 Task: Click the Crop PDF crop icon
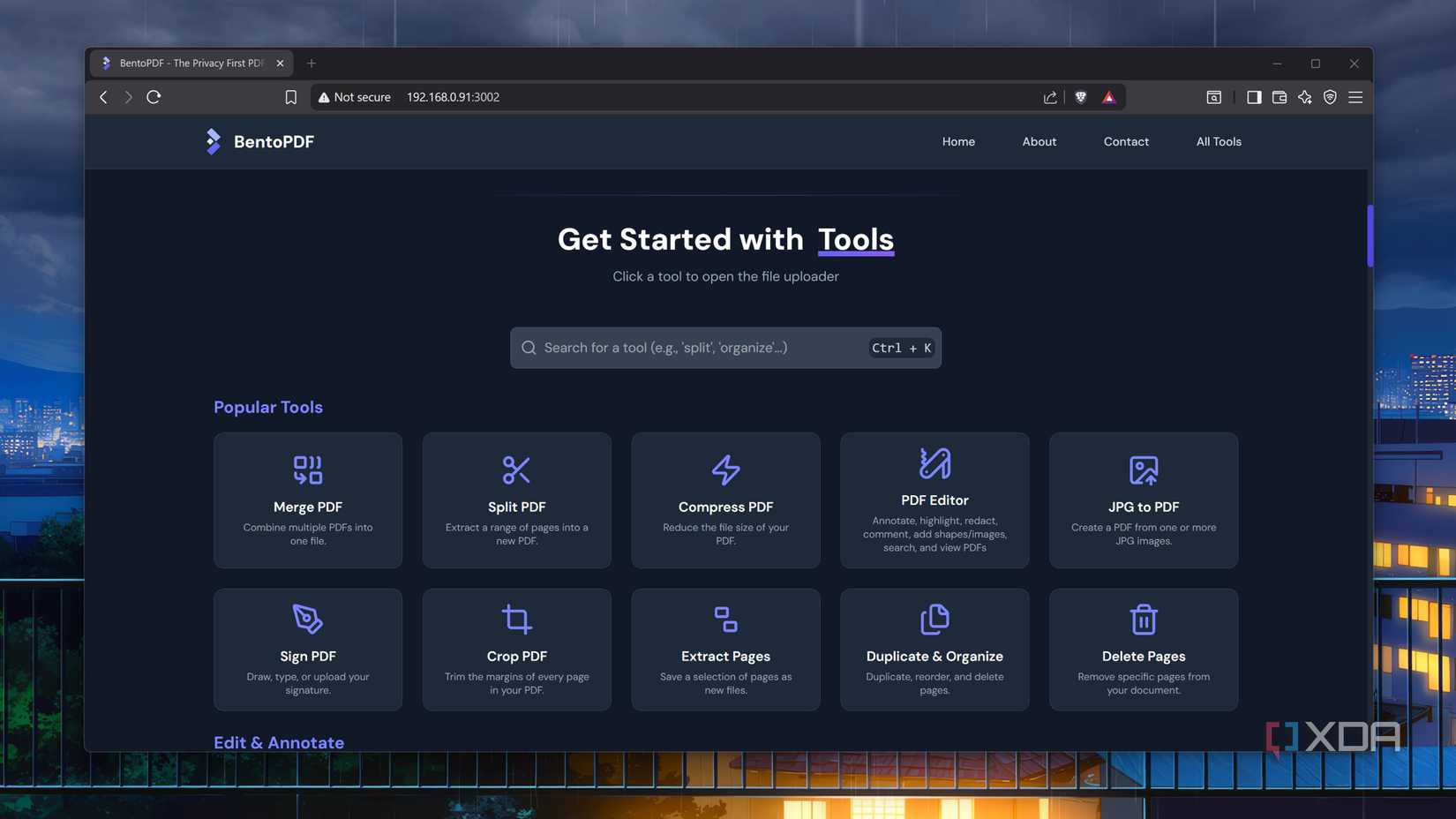pyautogui.click(x=516, y=619)
